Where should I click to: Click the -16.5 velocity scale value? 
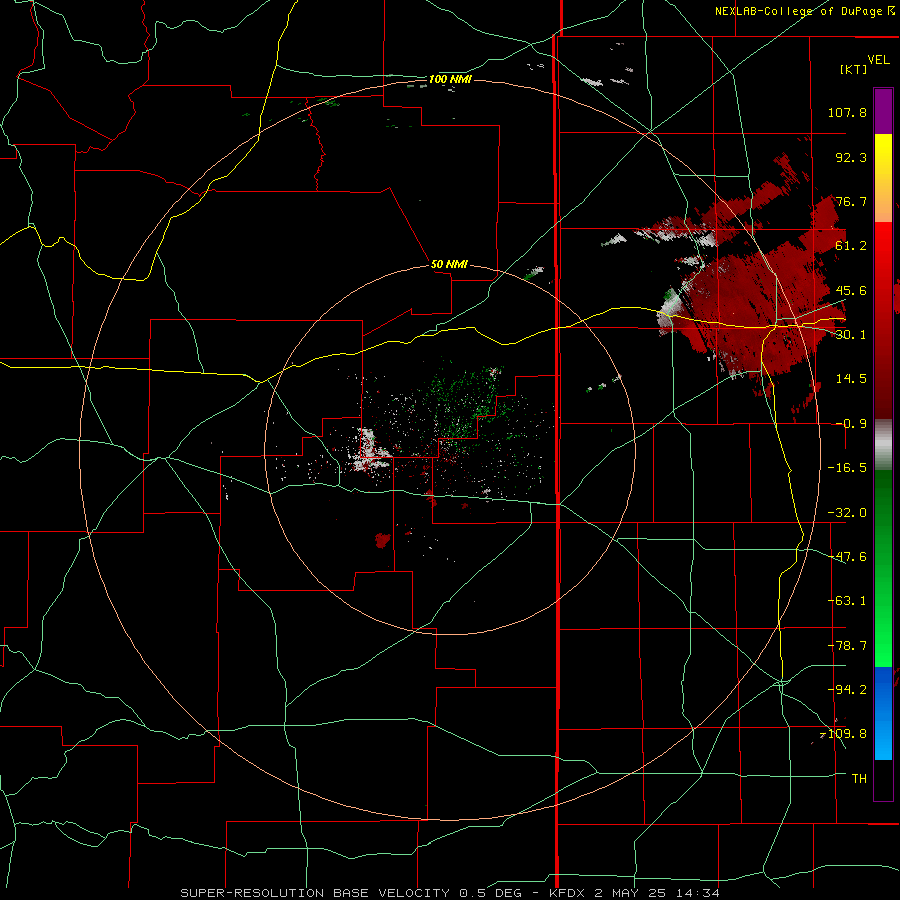847,468
